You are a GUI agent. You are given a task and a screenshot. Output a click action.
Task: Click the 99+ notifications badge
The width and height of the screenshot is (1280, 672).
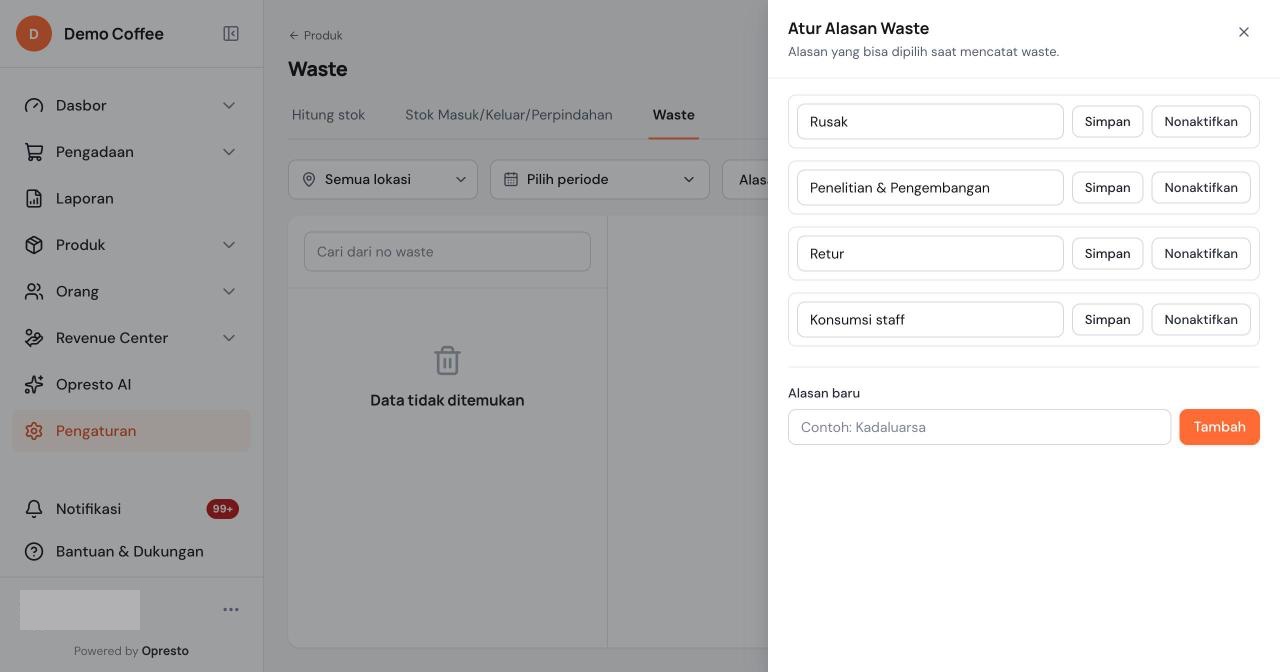pyautogui.click(x=223, y=509)
